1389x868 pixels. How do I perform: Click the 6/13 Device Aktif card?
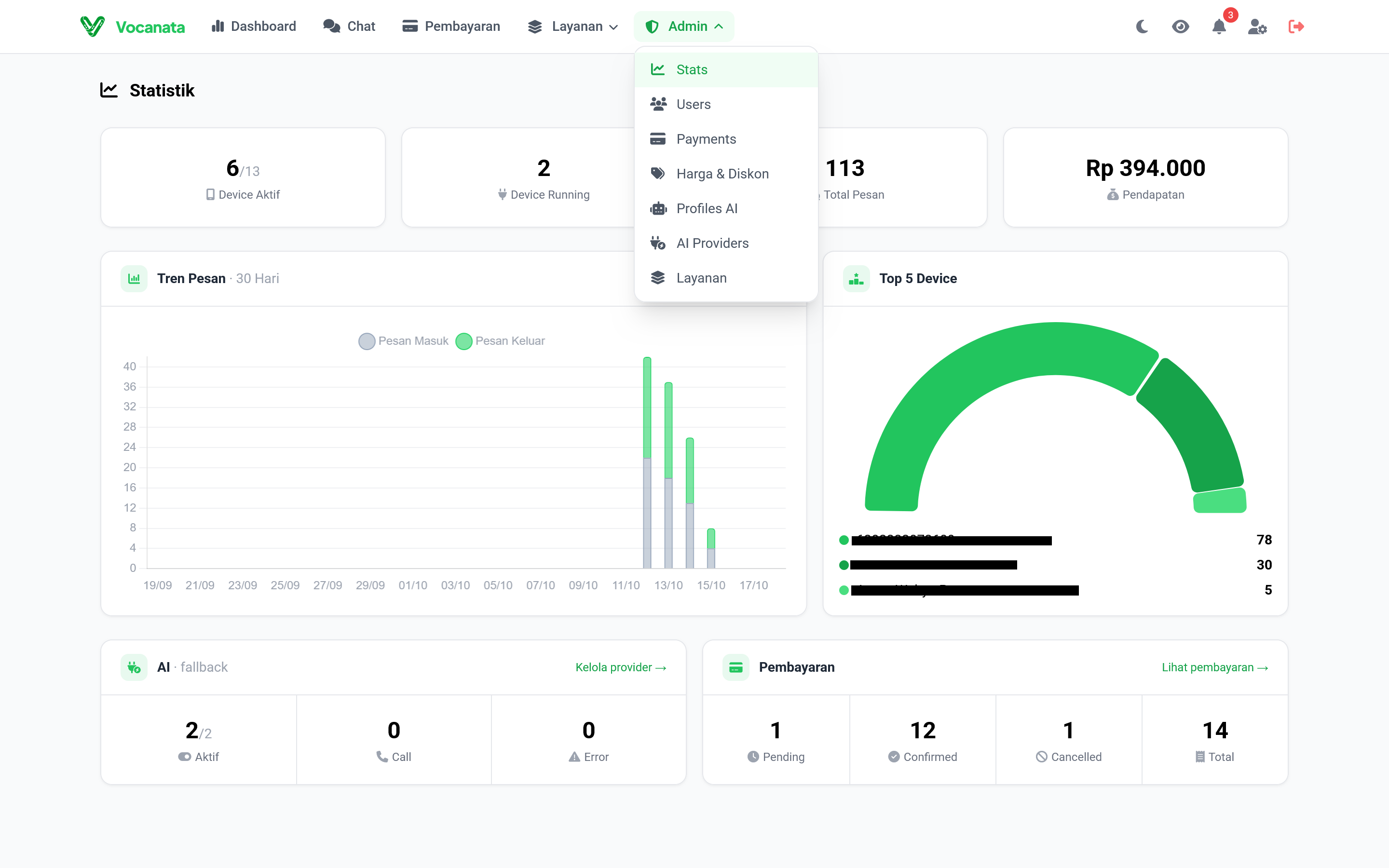[x=243, y=177]
